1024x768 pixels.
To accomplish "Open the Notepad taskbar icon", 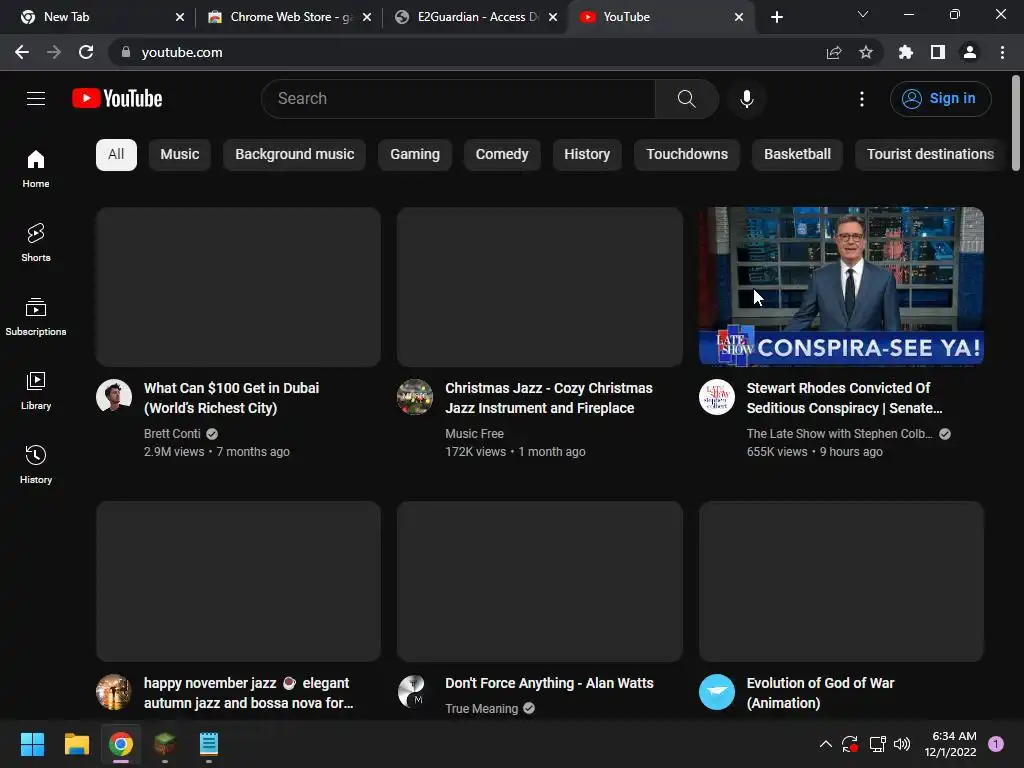I will coord(208,744).
